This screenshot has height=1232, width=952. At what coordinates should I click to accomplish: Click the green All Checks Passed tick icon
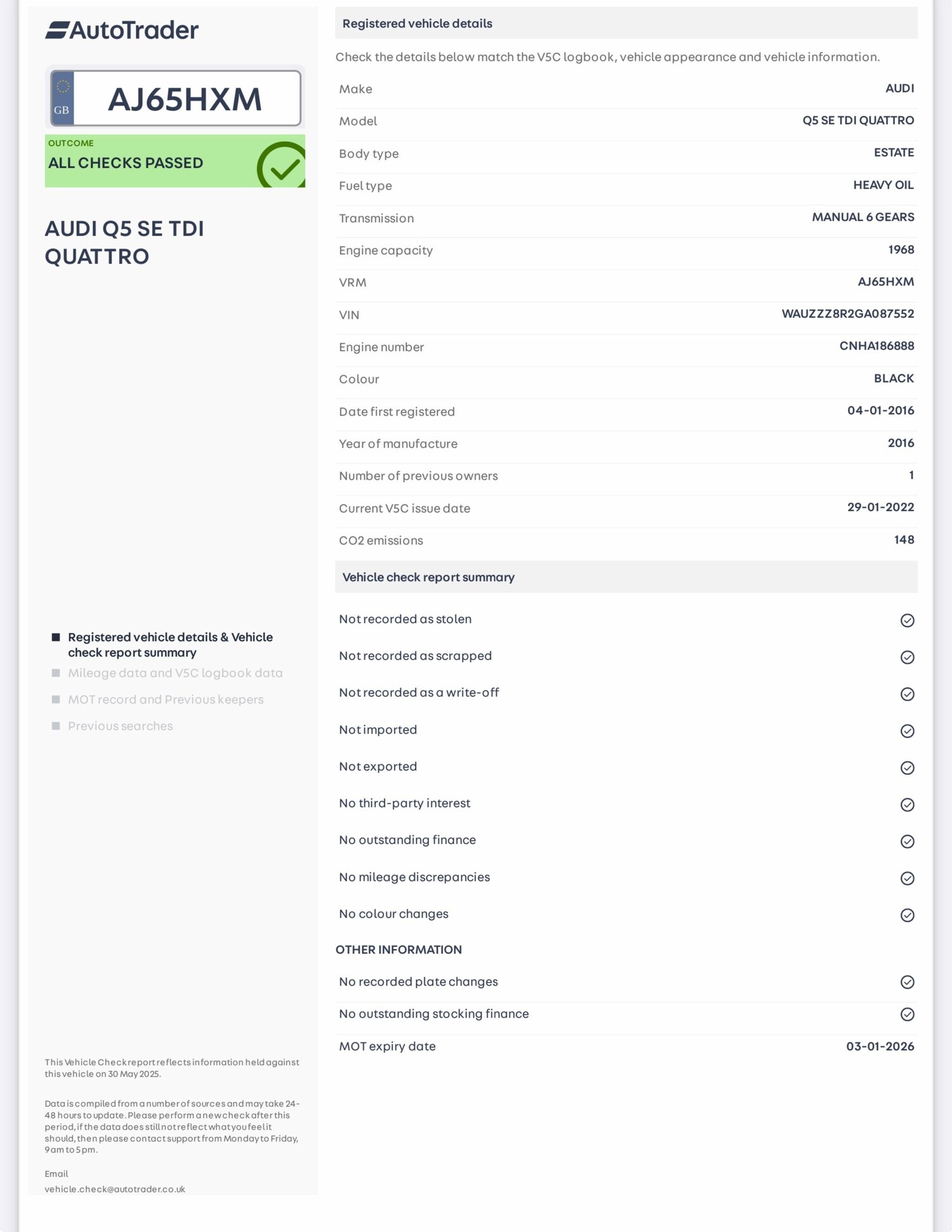281,164
